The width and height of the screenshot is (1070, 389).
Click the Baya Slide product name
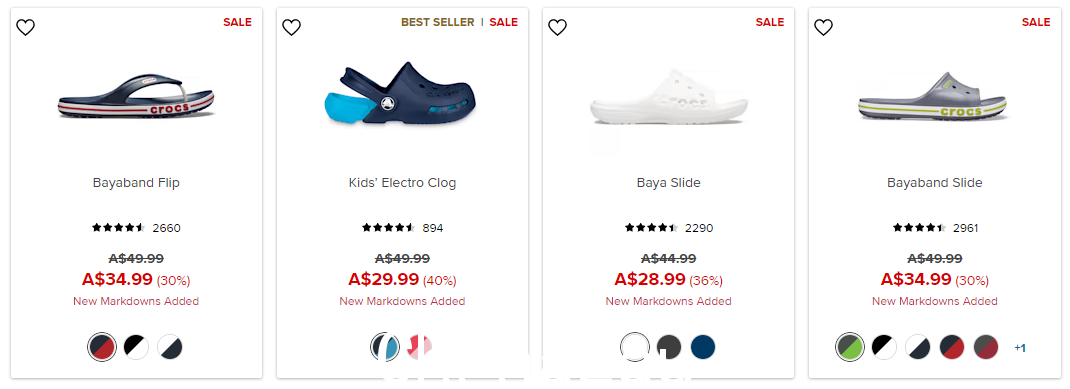coord(669,183)
